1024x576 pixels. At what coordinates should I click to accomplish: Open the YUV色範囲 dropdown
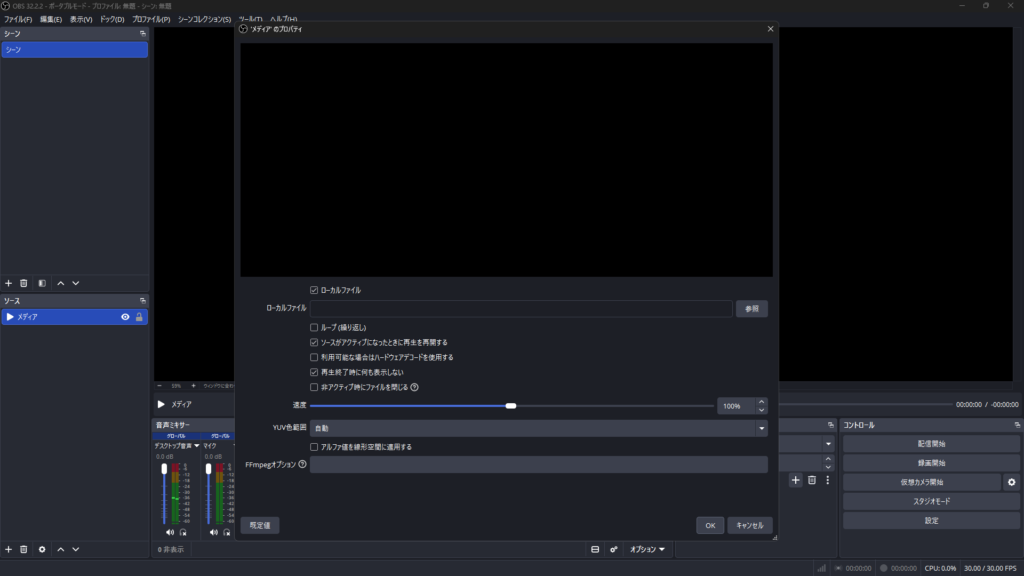tap(538, 428)
